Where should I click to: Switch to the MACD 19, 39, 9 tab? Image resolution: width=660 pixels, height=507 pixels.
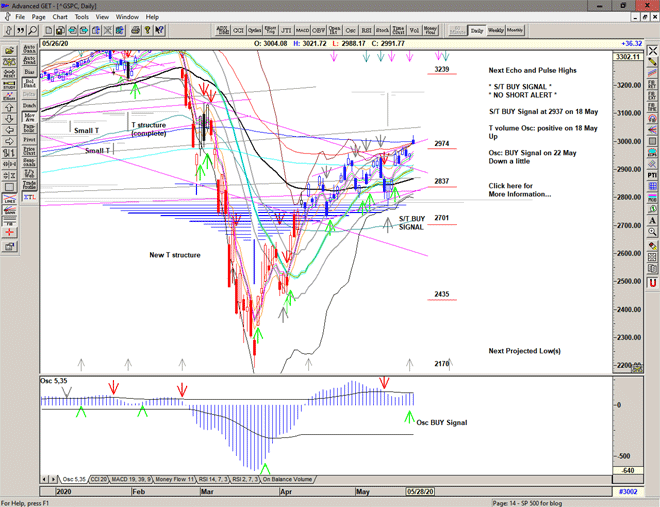click(131, 479)
